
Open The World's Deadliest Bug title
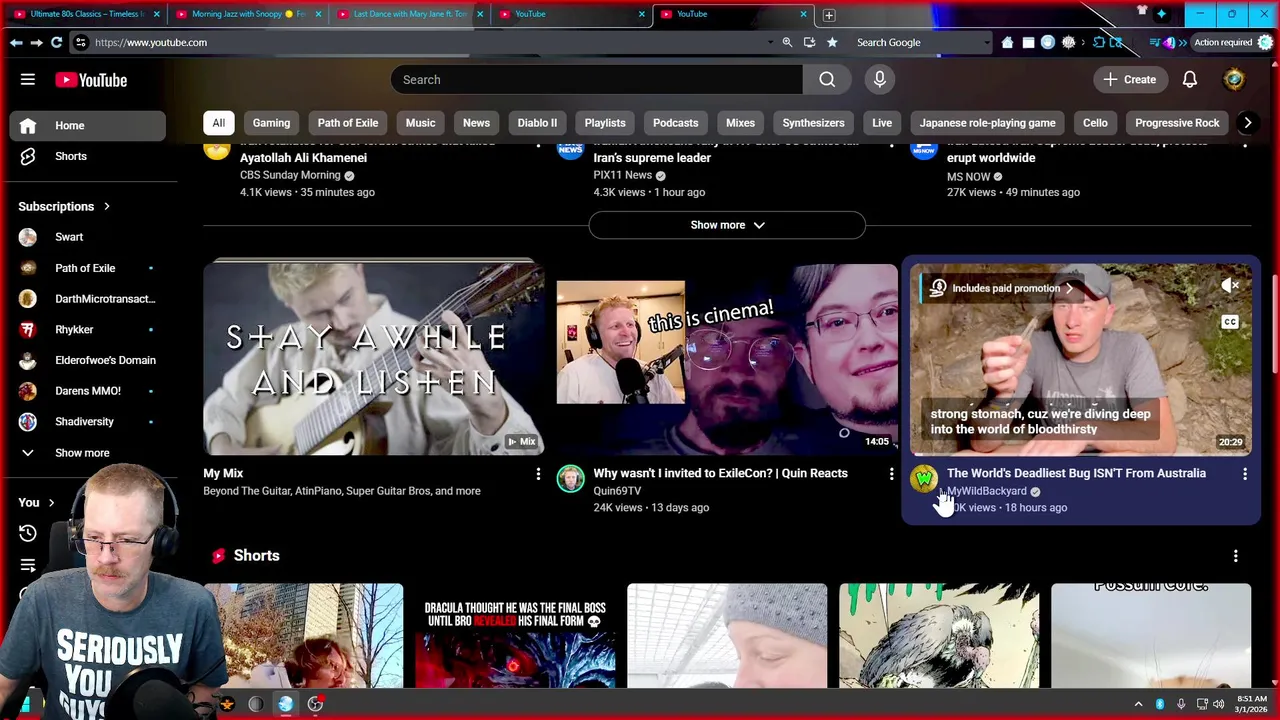click(x=1076, y=473)
